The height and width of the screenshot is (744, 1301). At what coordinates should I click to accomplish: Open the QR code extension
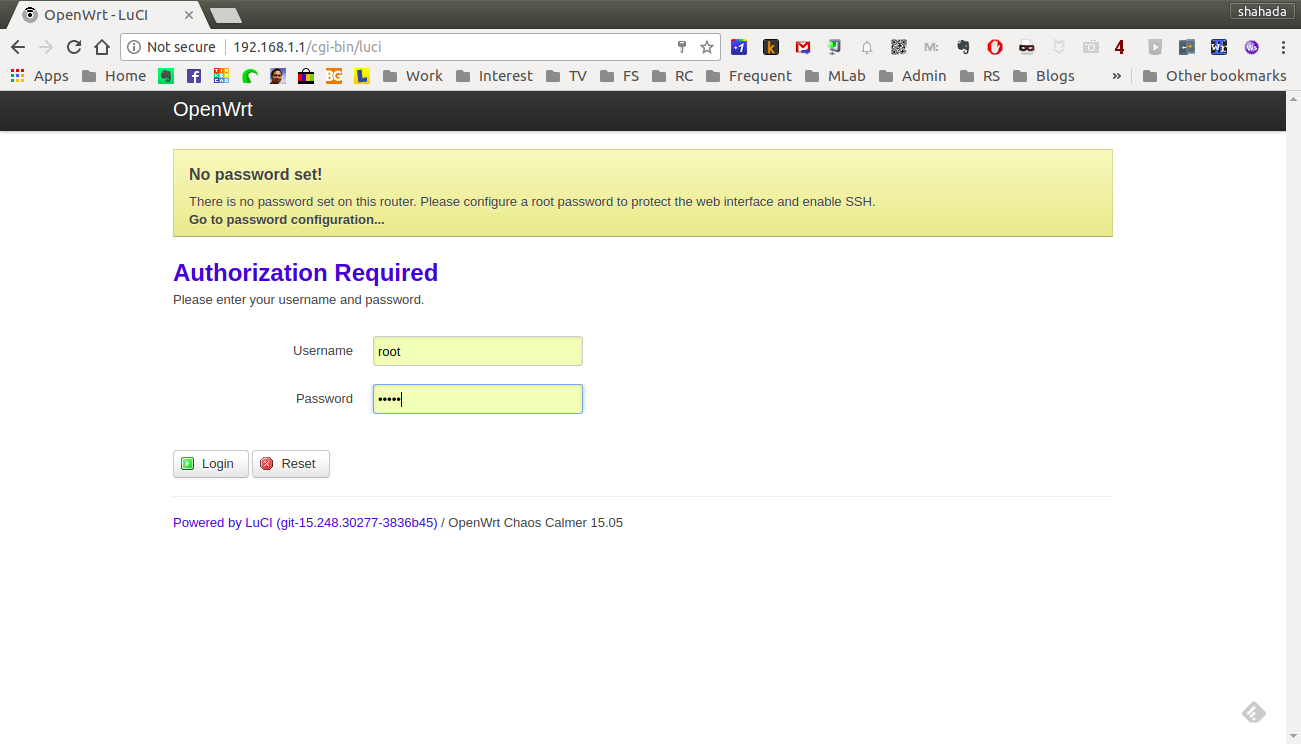[x=899, y=47]
